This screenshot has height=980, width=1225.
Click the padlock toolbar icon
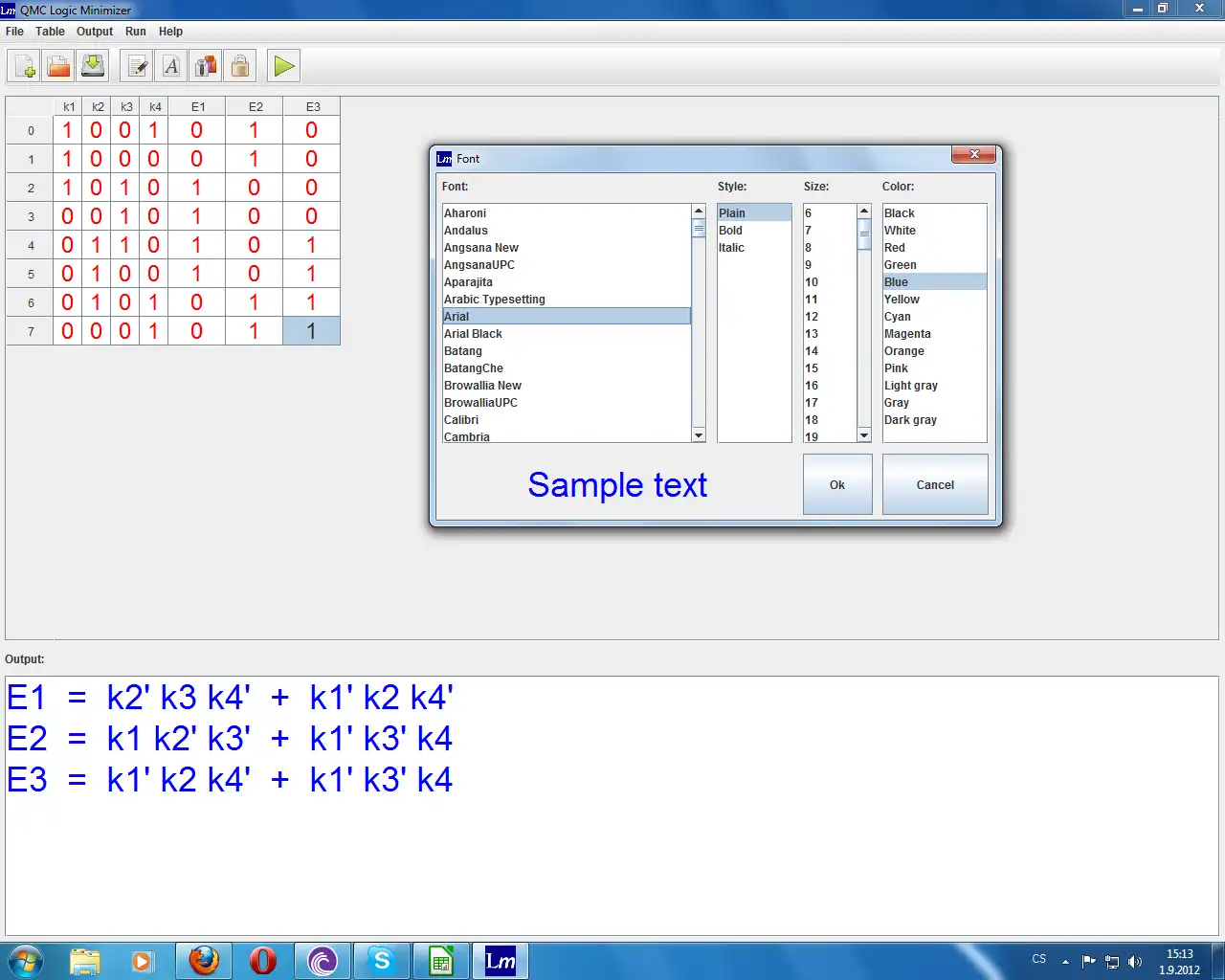[240, 66]
